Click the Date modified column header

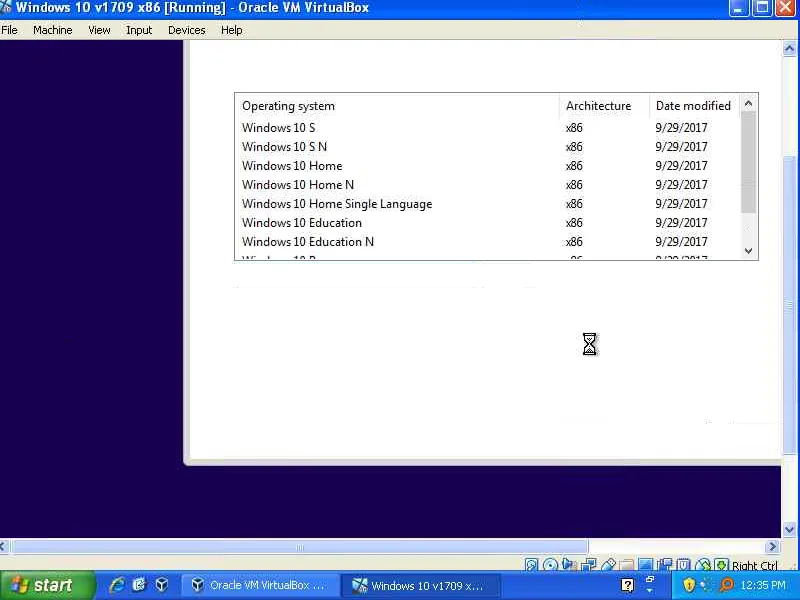694,106
